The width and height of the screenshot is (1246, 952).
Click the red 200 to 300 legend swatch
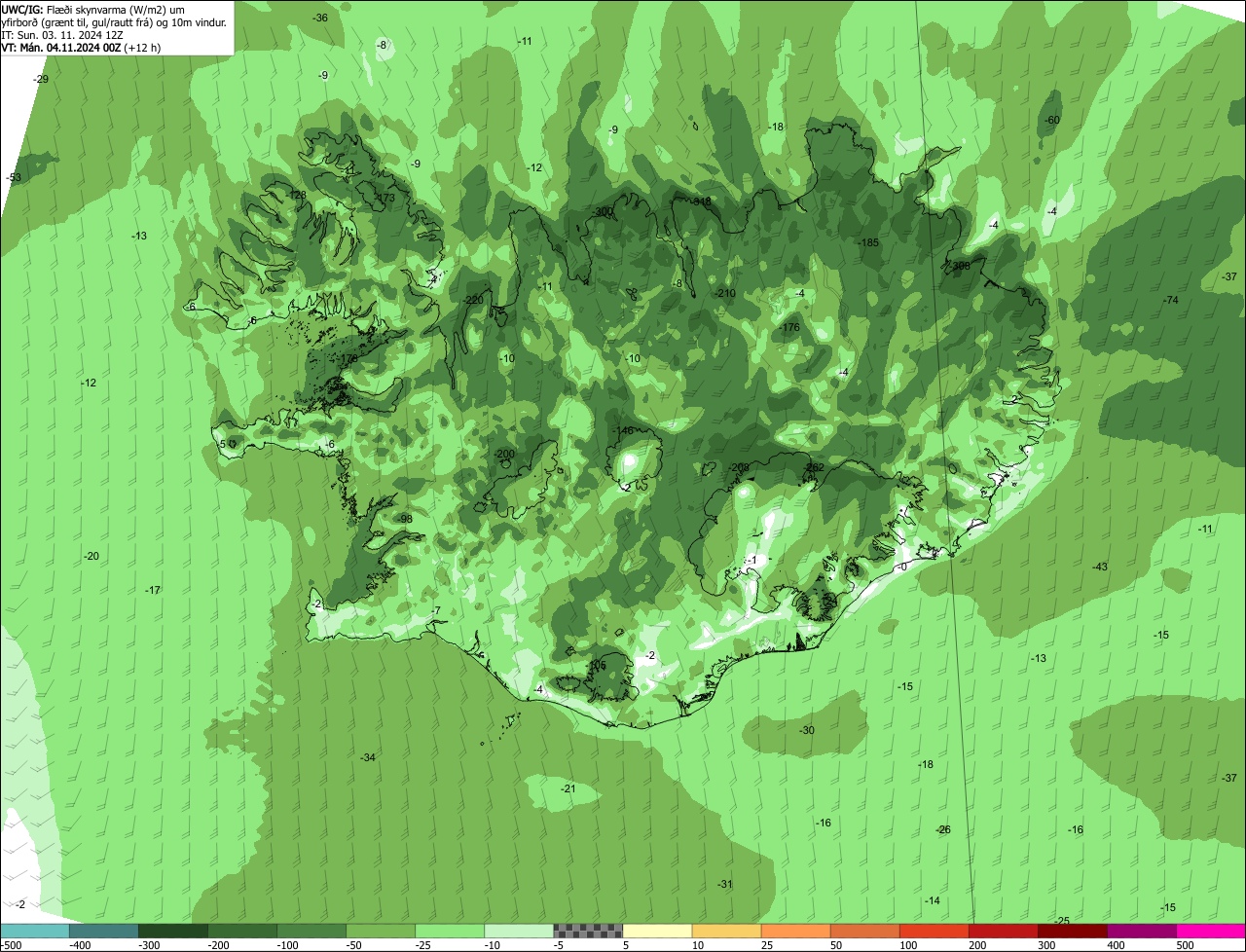point(1004,931)
